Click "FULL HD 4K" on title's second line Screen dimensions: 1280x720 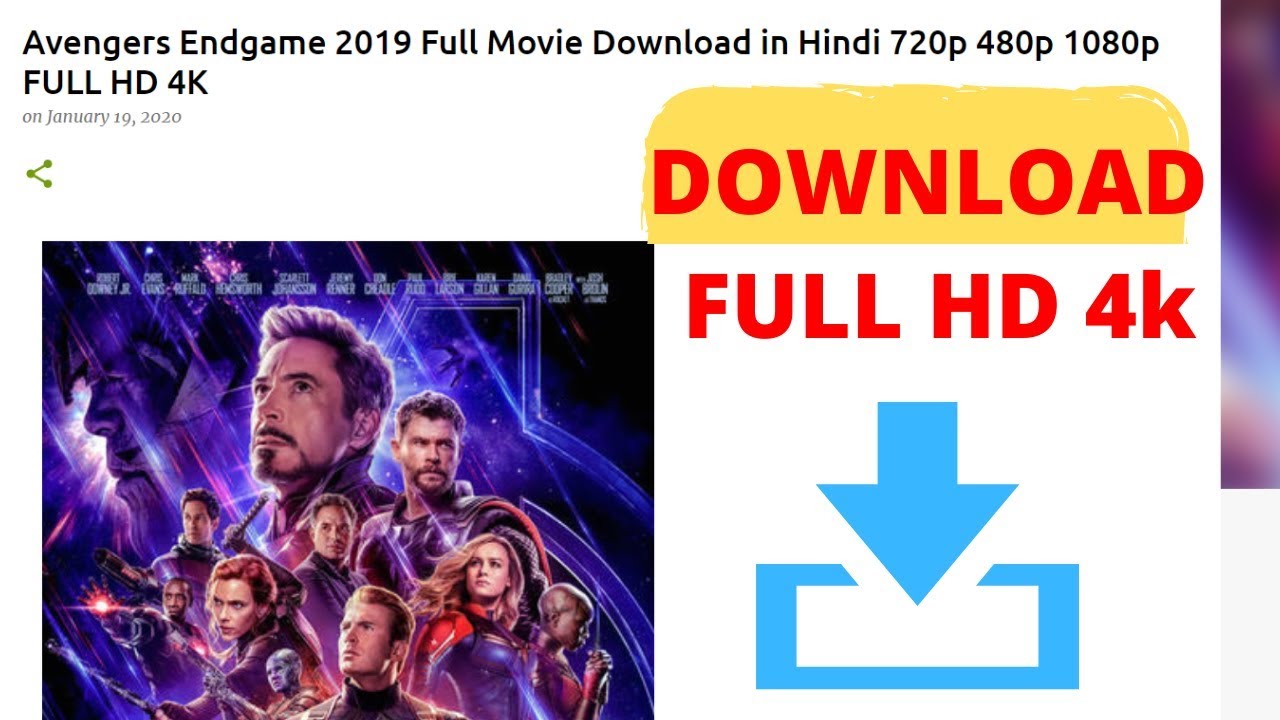click(115, 82)
